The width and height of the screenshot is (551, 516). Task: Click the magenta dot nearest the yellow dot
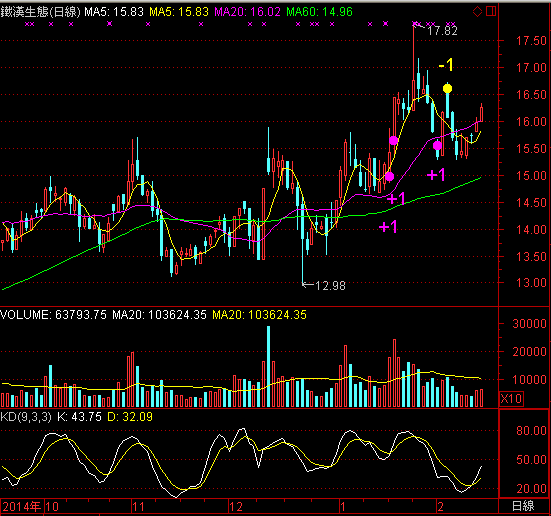[437, 145]
